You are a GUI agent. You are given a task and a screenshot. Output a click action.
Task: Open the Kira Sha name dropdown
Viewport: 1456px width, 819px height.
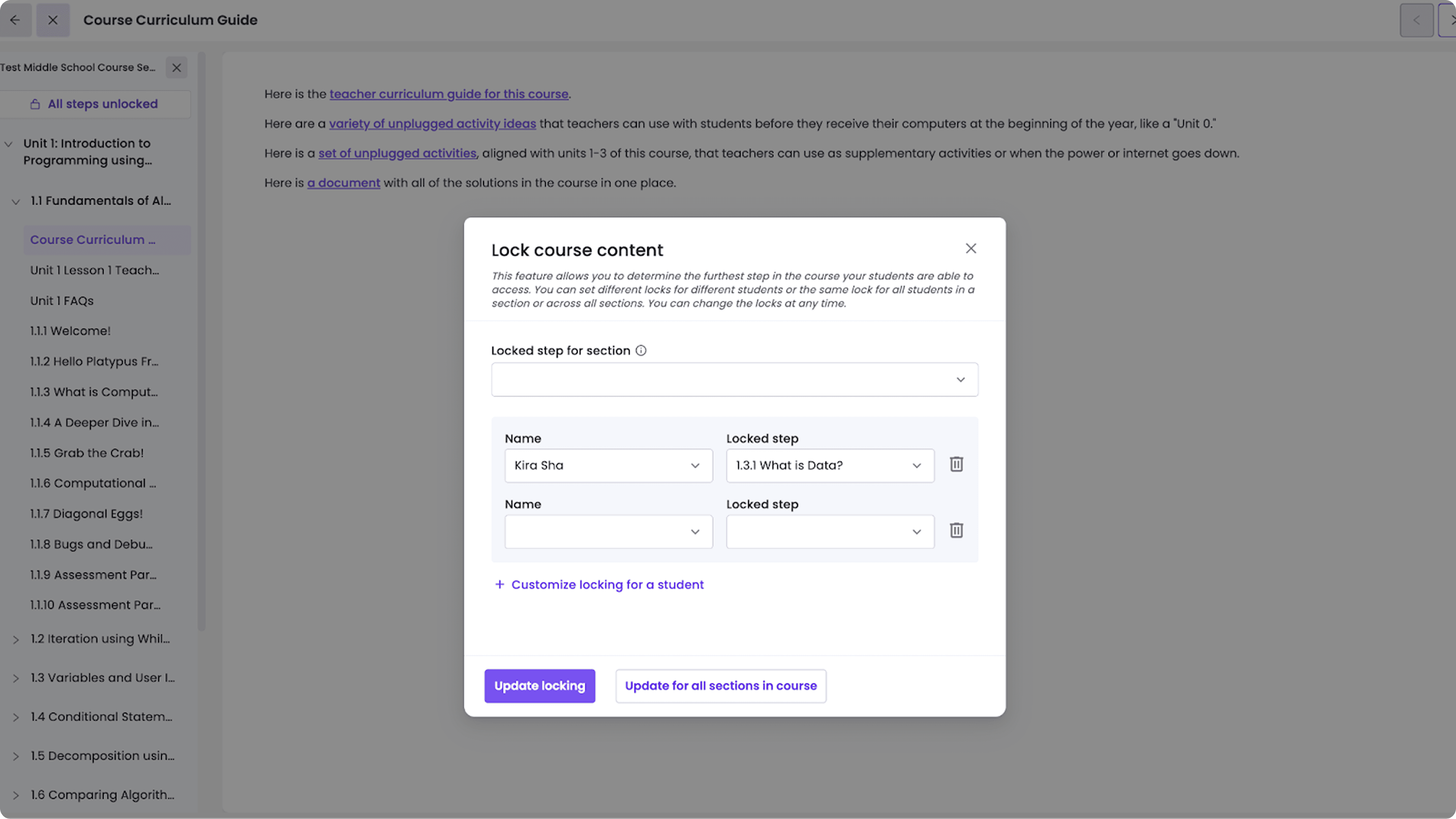tap(608, 466)
